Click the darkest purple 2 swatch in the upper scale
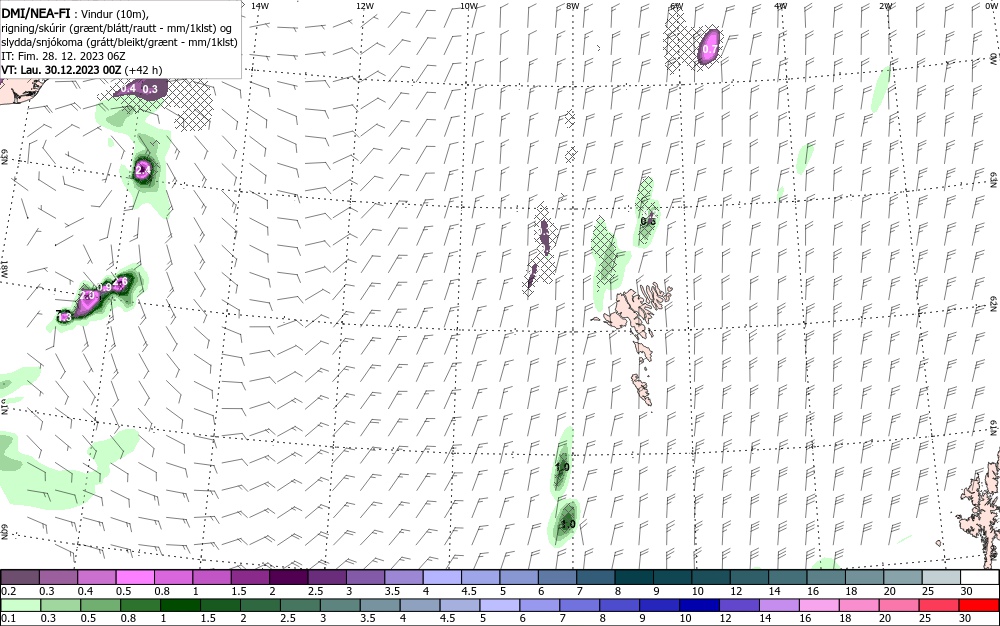This screenshot has width=1000, height=626. [288, 577]
